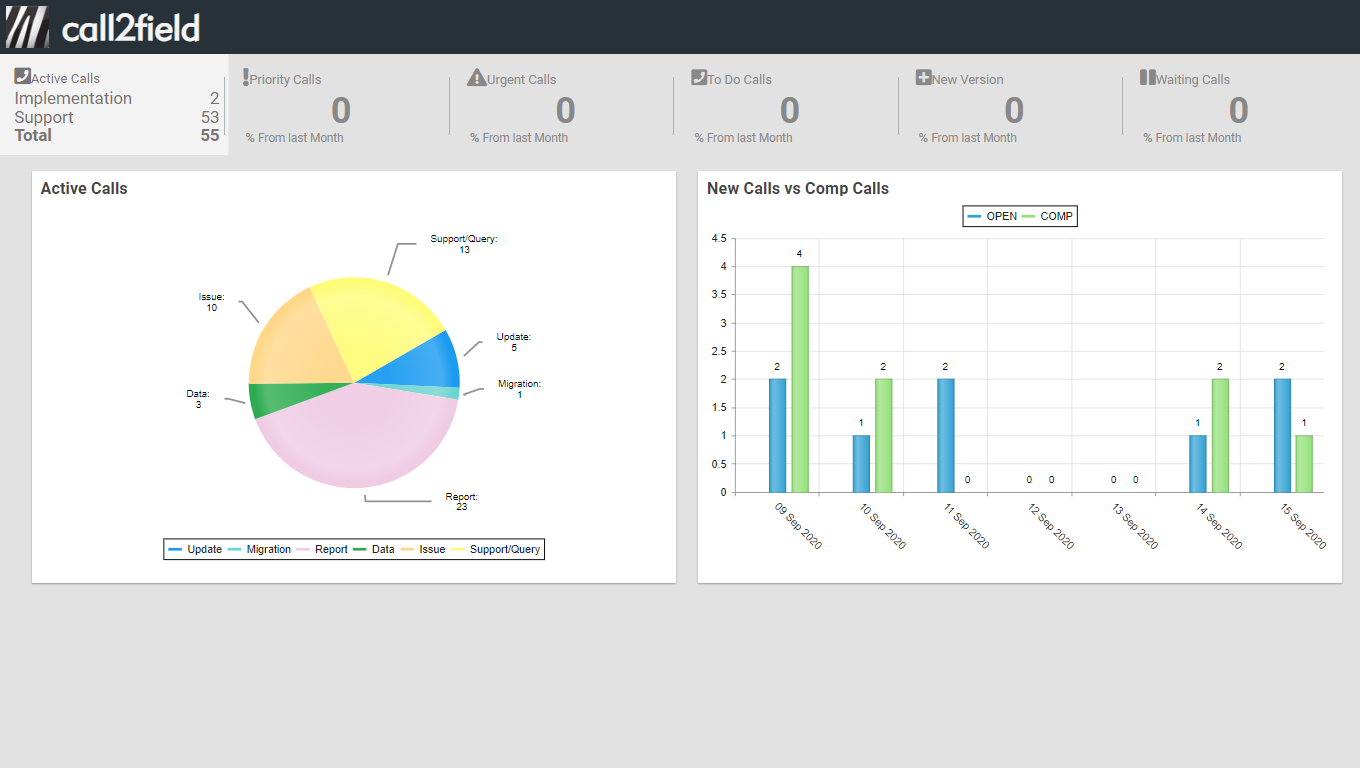
Task: Click the 14 Sep blue OPEN bar
Action: click(x=1197, y=464)
